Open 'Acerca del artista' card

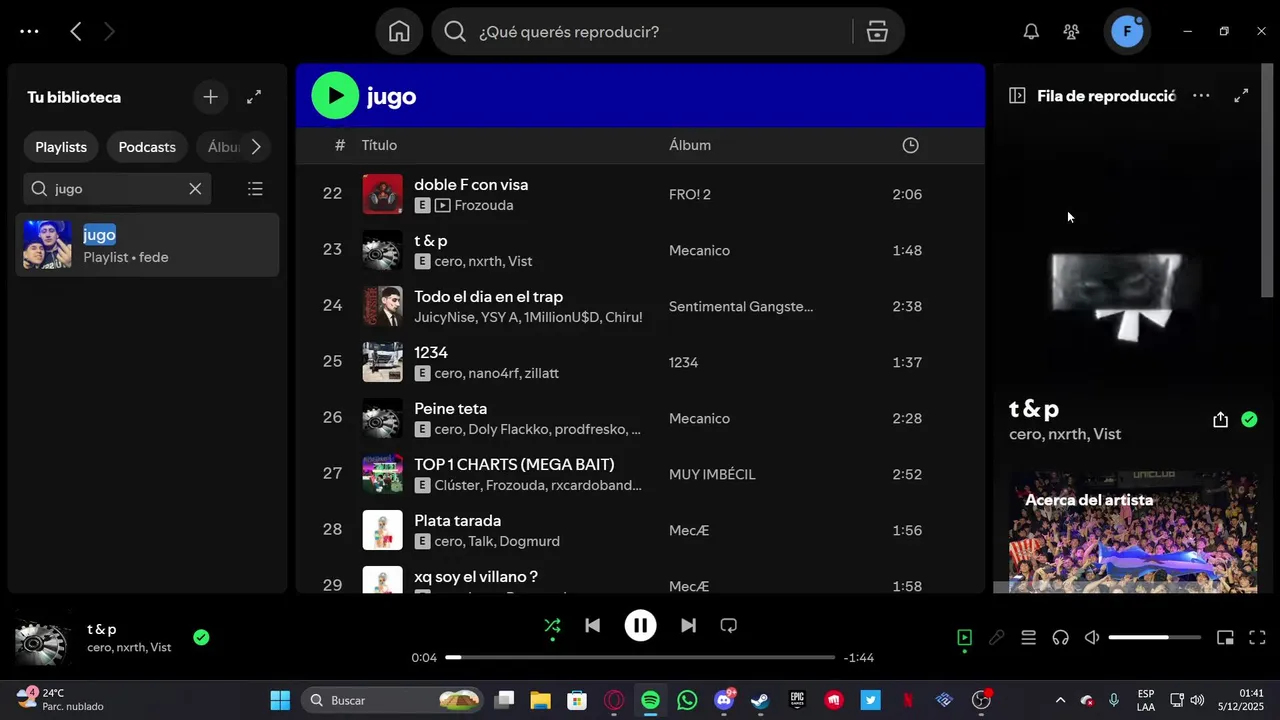coord(1133,532)
